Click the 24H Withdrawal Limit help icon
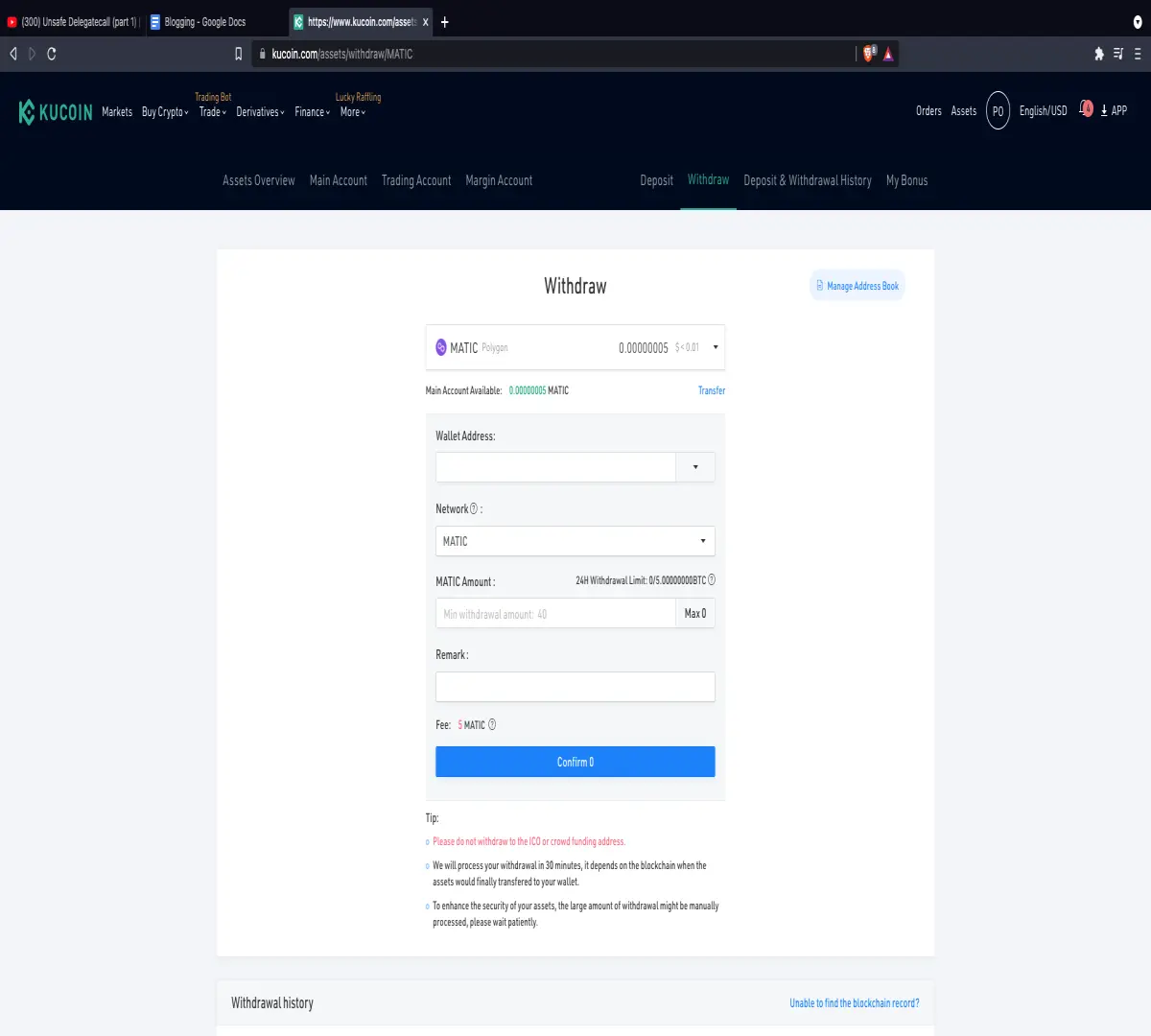1151x1036 pixels. (712, 579)
